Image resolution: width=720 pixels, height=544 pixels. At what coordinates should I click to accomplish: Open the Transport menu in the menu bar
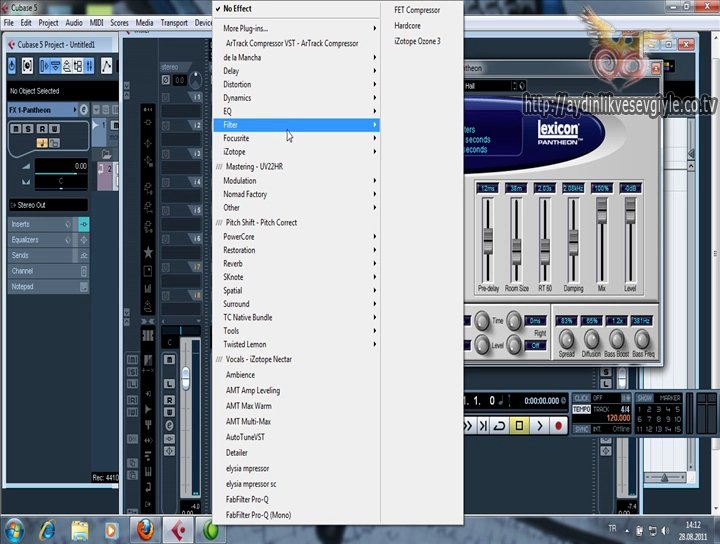click(x=174, y=22)
